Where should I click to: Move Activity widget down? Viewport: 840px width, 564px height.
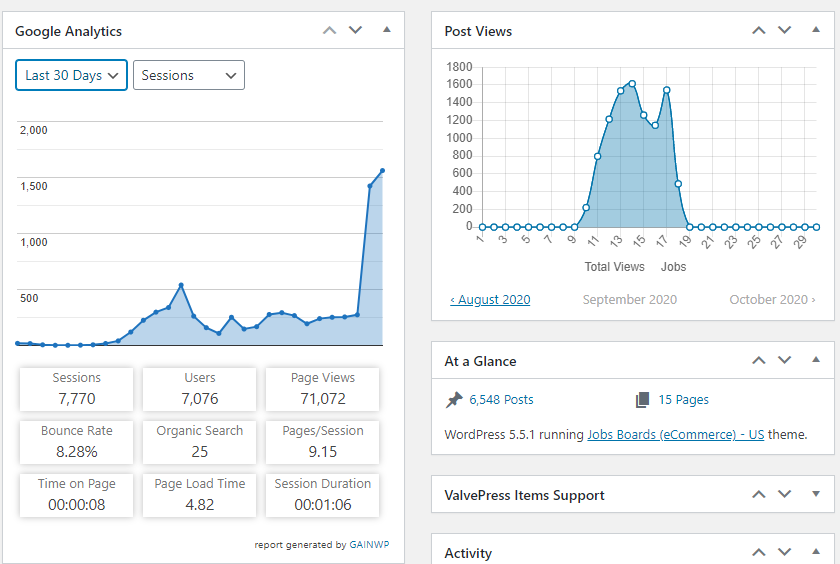click(785, 552)
